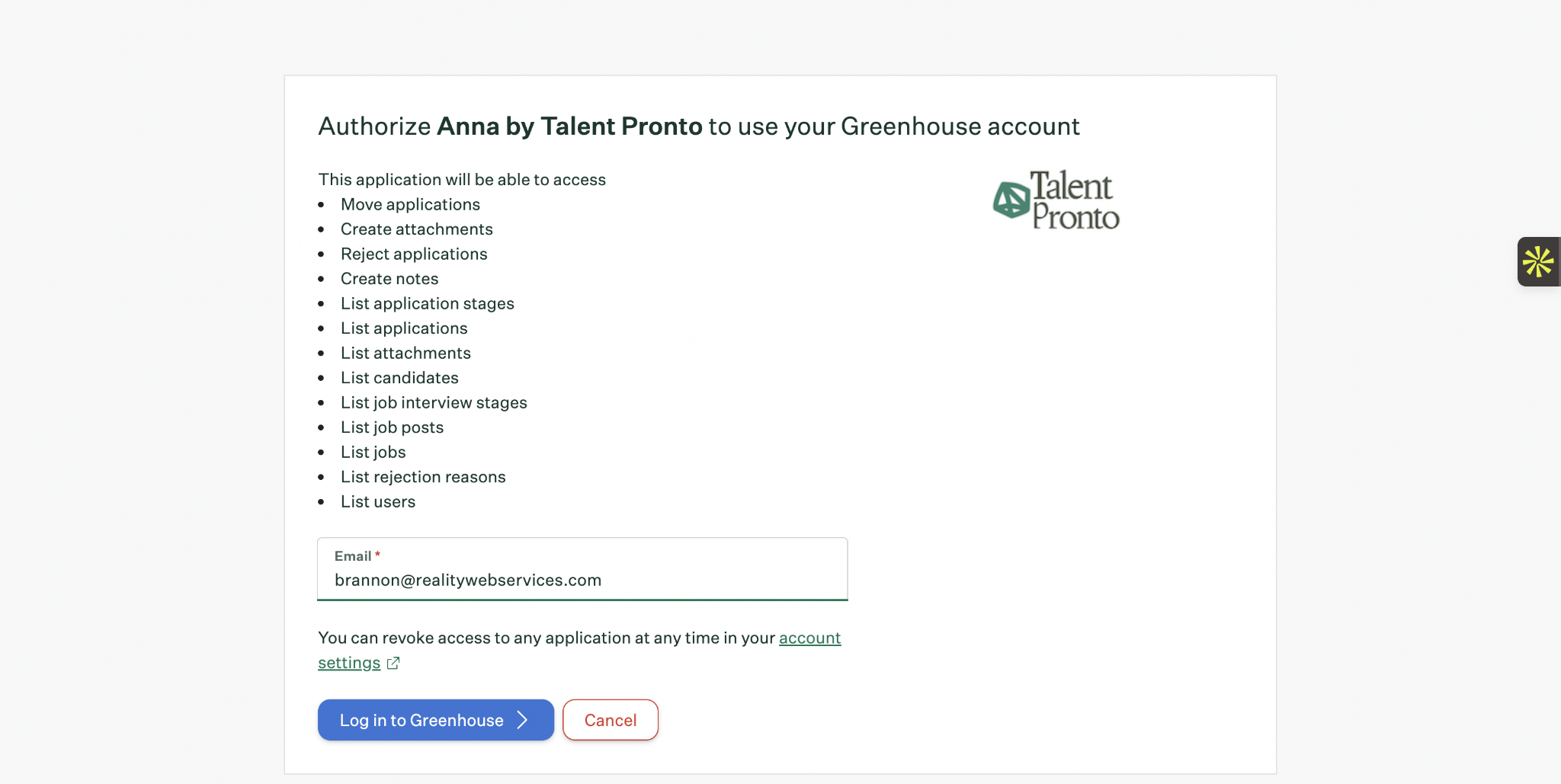Click the 'List application stages' permission item
Image resolution: width=1561 pixels, height=784 pixels.
[428, 303]
